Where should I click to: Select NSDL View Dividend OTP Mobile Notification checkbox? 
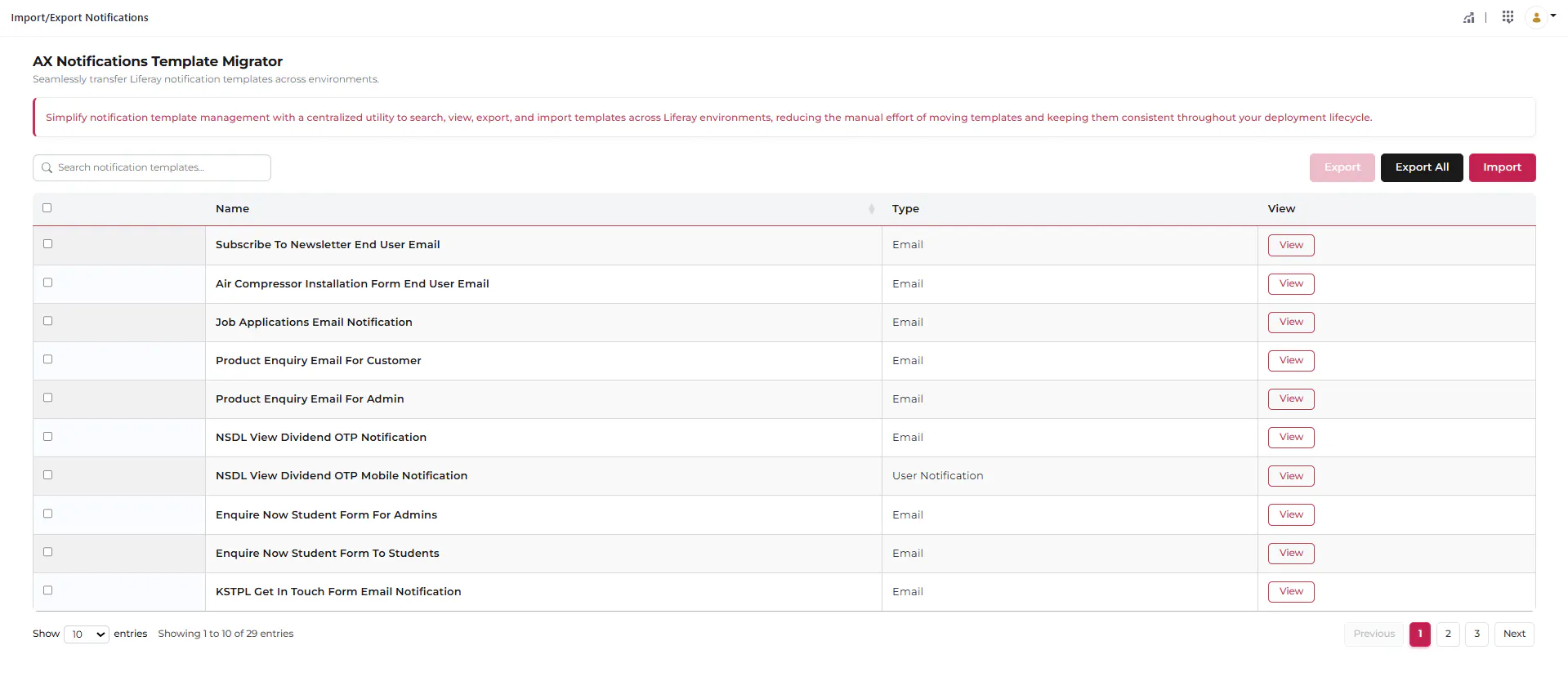[47, 475]
